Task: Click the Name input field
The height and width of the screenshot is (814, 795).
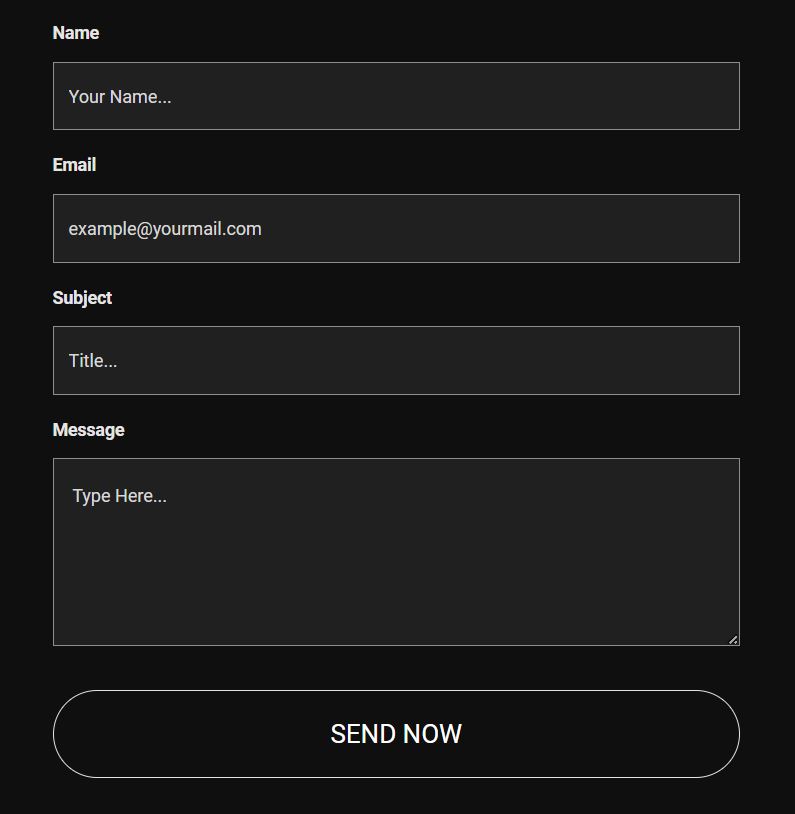Action: pos(396,96)
